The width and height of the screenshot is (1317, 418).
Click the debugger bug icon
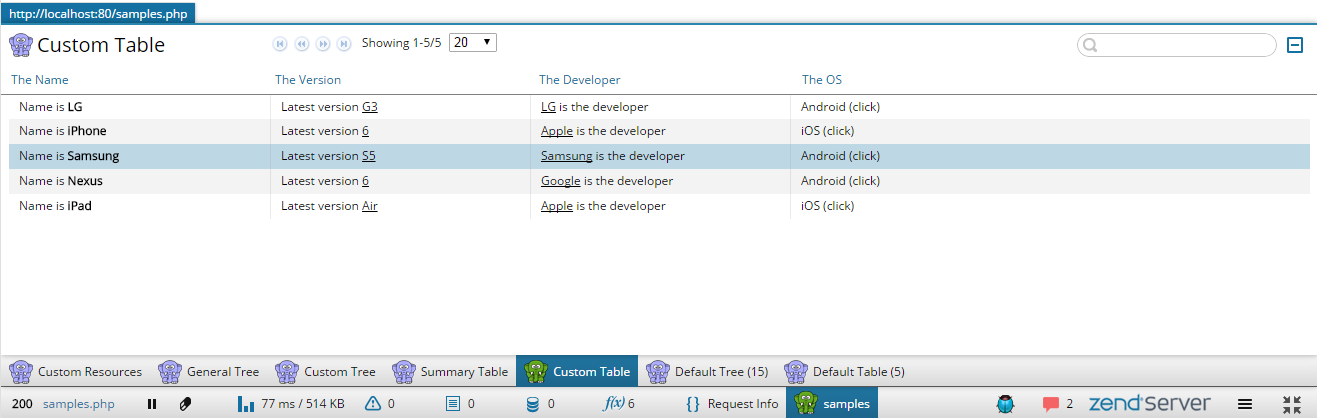click(x=1006, y=404)
